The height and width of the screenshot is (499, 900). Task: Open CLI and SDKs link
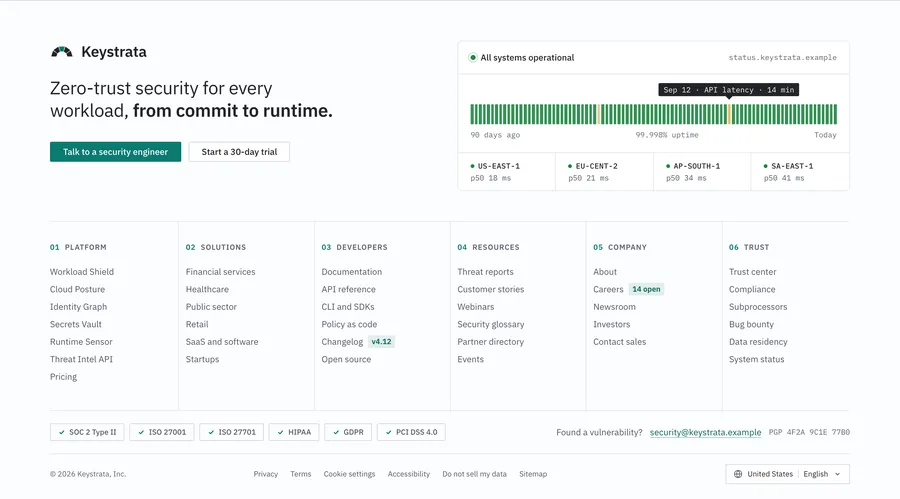pyautogui.click(x=348, y=307)
